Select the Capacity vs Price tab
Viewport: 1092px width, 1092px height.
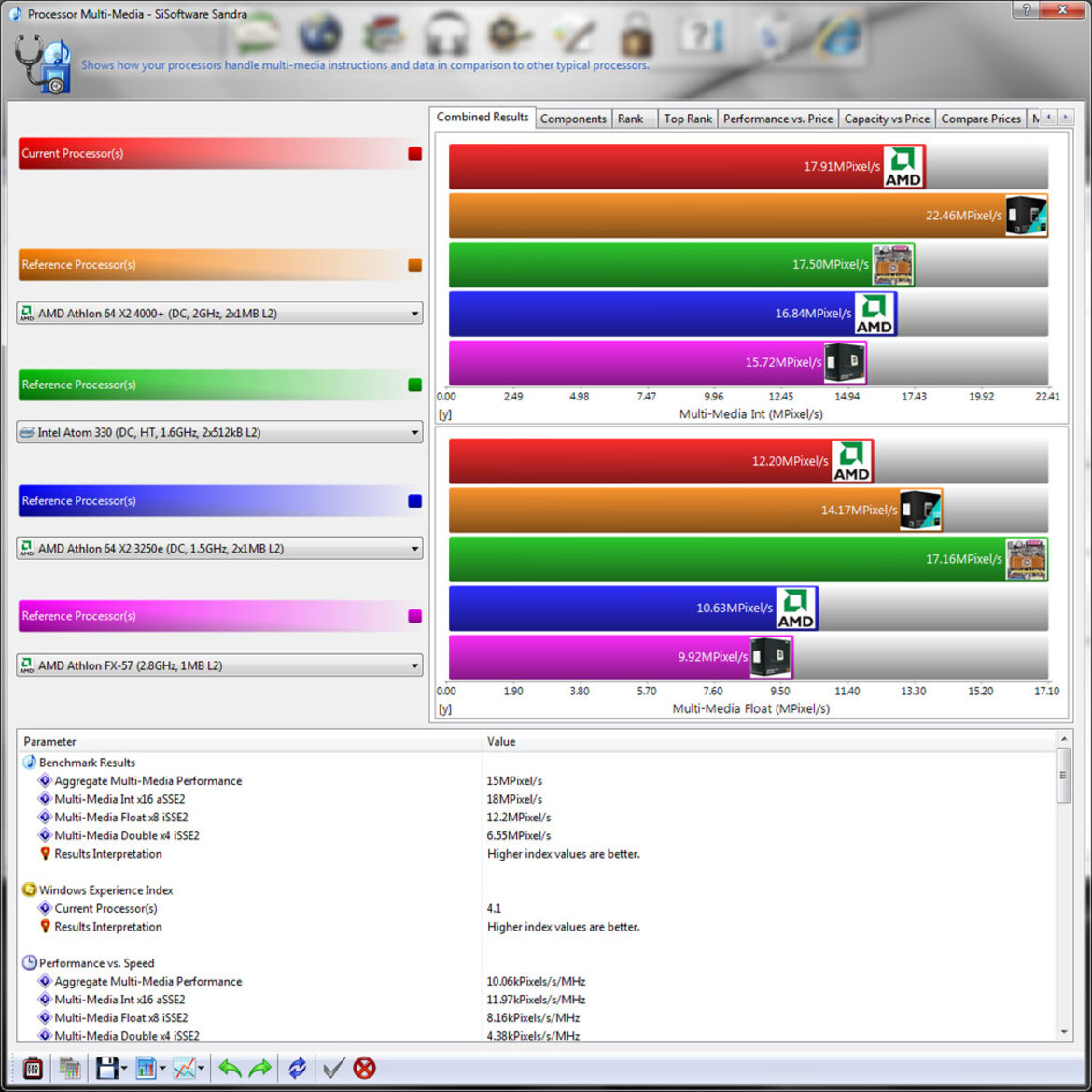pyautogui.click(x=887, y=119)
